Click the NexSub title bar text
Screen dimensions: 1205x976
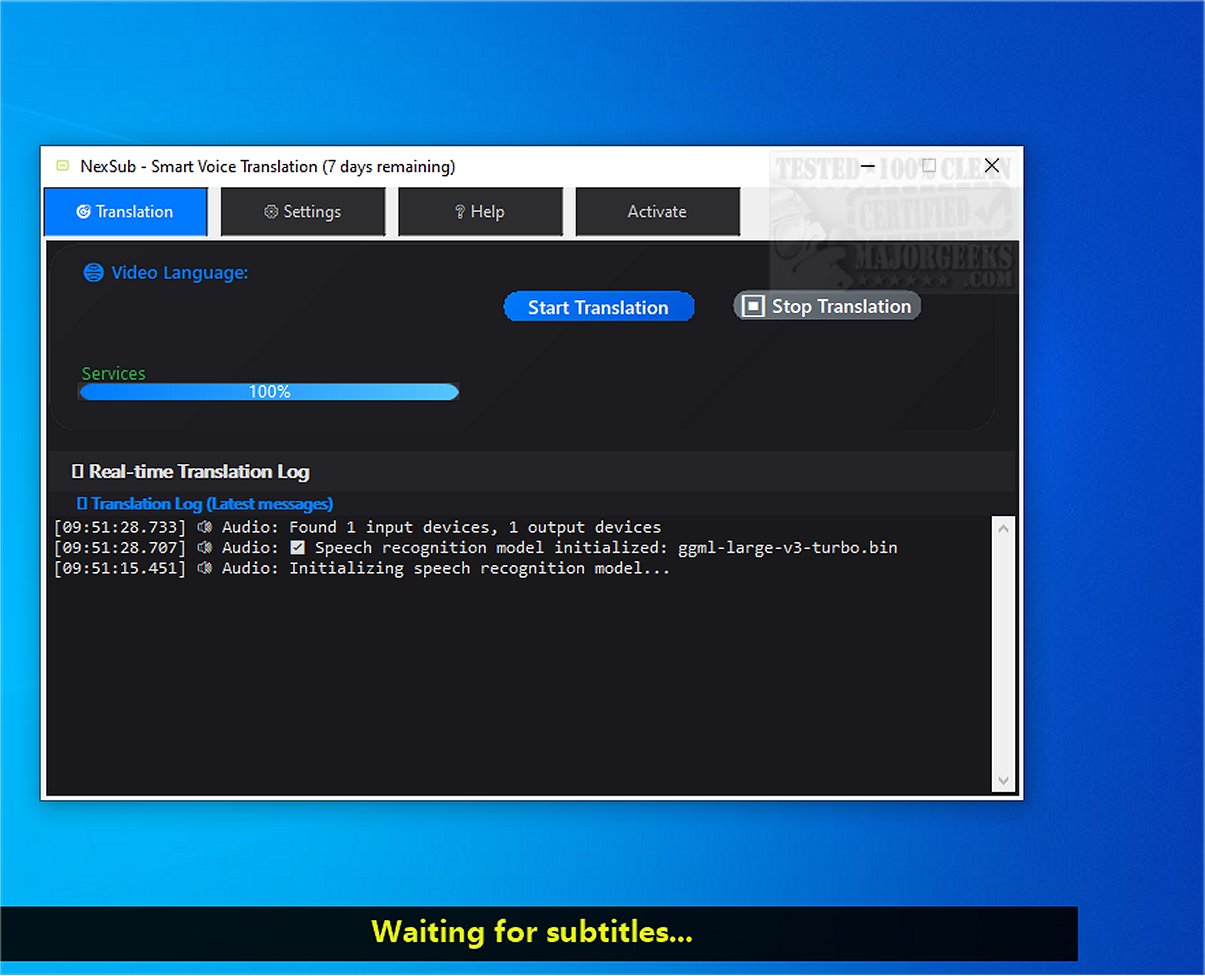[268, 166]
